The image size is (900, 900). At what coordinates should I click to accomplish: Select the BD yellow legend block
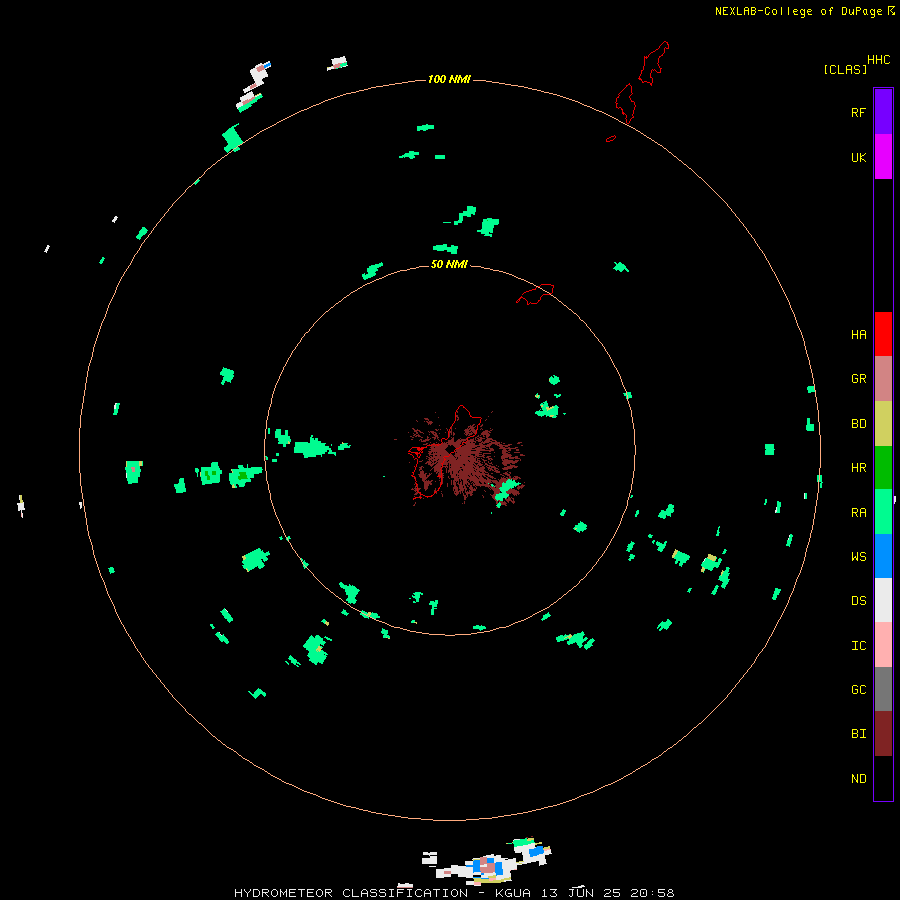coord(883,424)
